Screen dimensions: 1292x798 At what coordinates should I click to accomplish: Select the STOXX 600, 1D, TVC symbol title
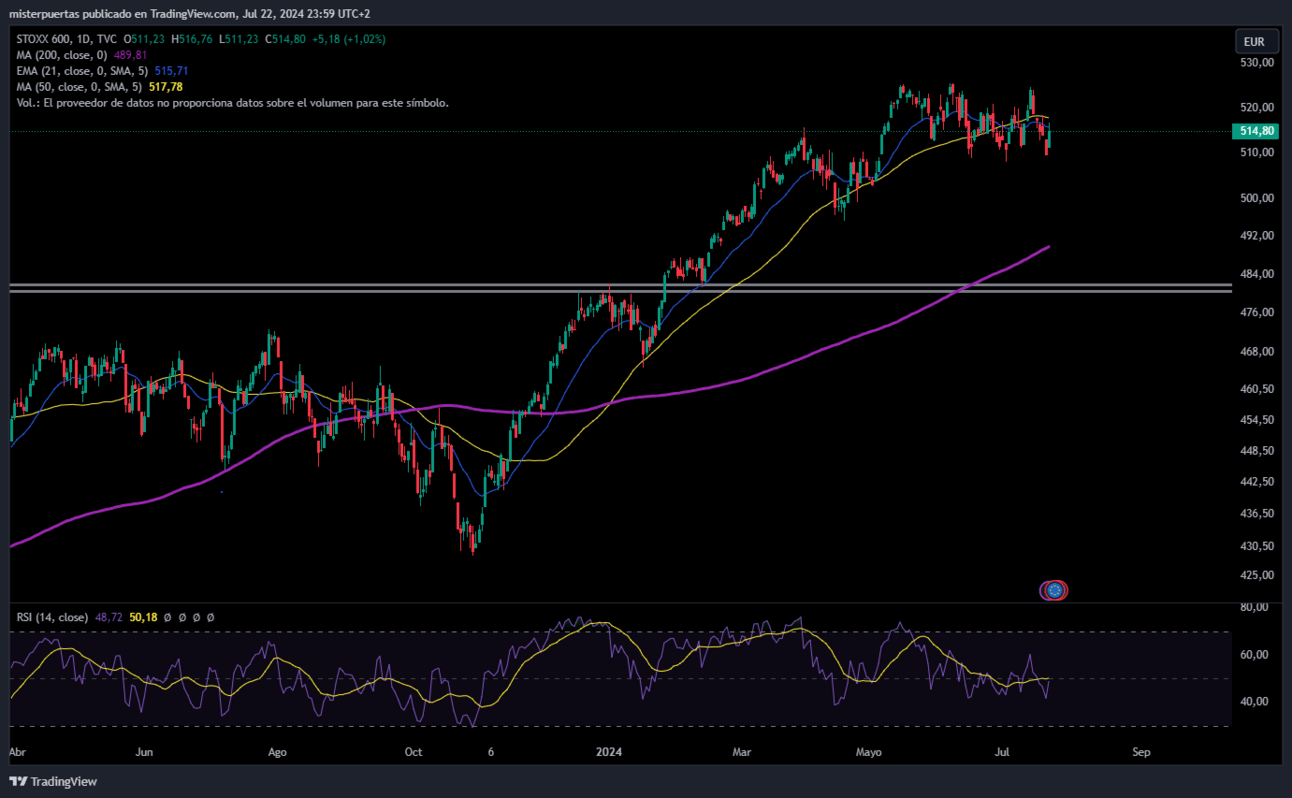66,39
